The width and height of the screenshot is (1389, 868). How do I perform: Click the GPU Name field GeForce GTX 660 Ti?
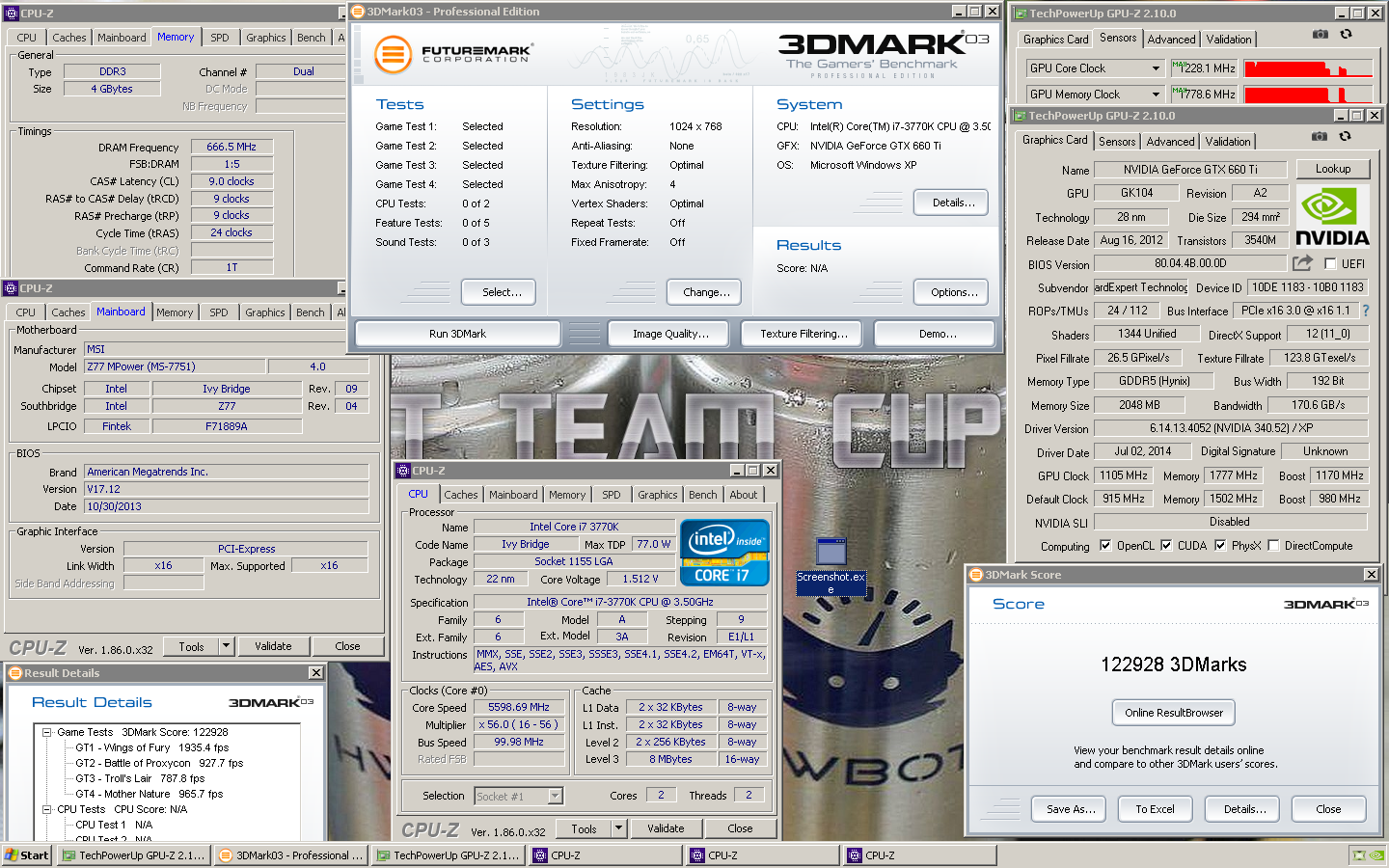(1190, 170)
